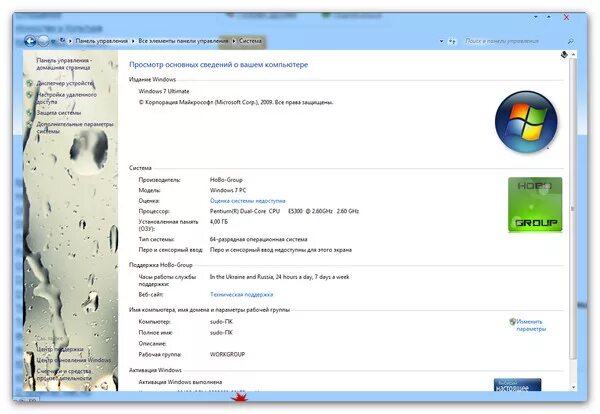The image size is (600, 414).
Task: Click the search magnifier icon
Action: (x=570, y=41)
